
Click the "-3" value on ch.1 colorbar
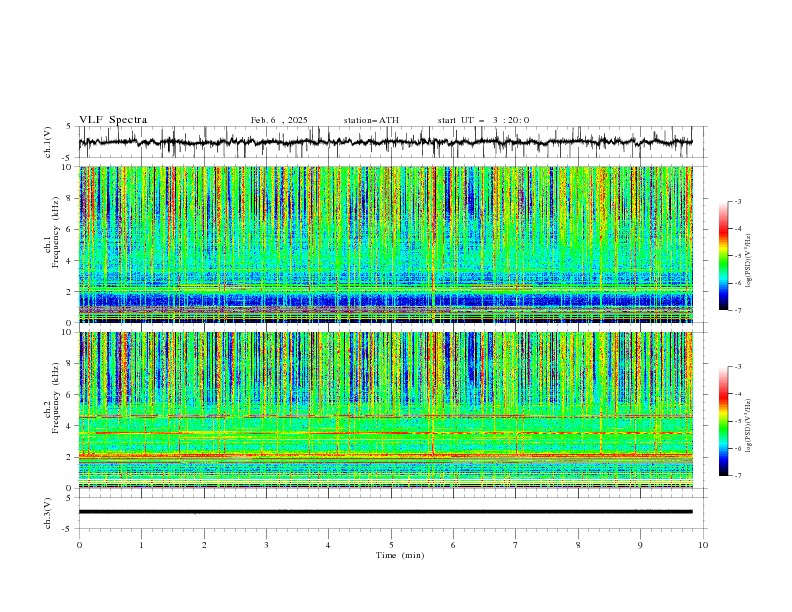point(737,201)
